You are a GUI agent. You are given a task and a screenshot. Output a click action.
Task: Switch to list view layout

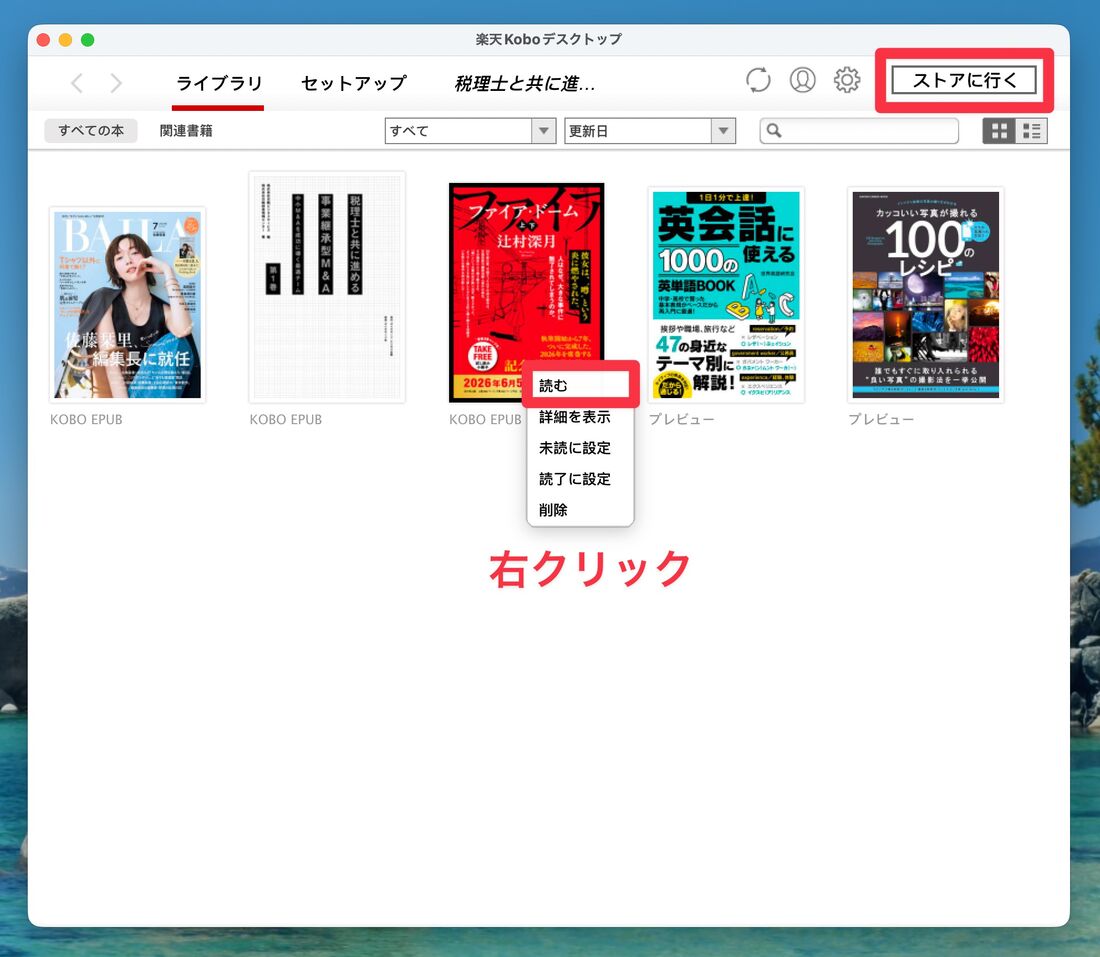point(1031,131)
